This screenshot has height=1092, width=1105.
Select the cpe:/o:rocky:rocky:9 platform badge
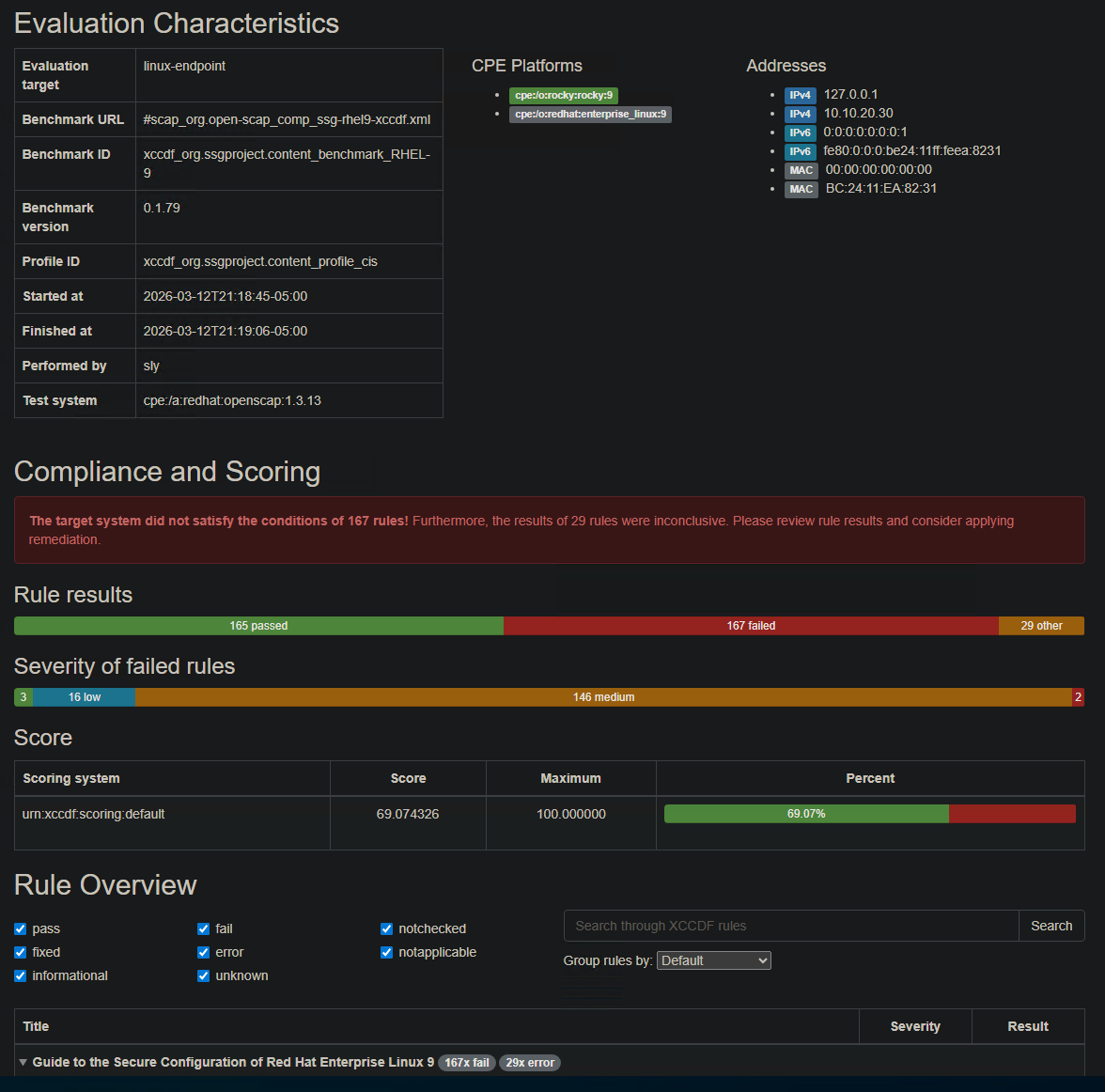[563, 95]
